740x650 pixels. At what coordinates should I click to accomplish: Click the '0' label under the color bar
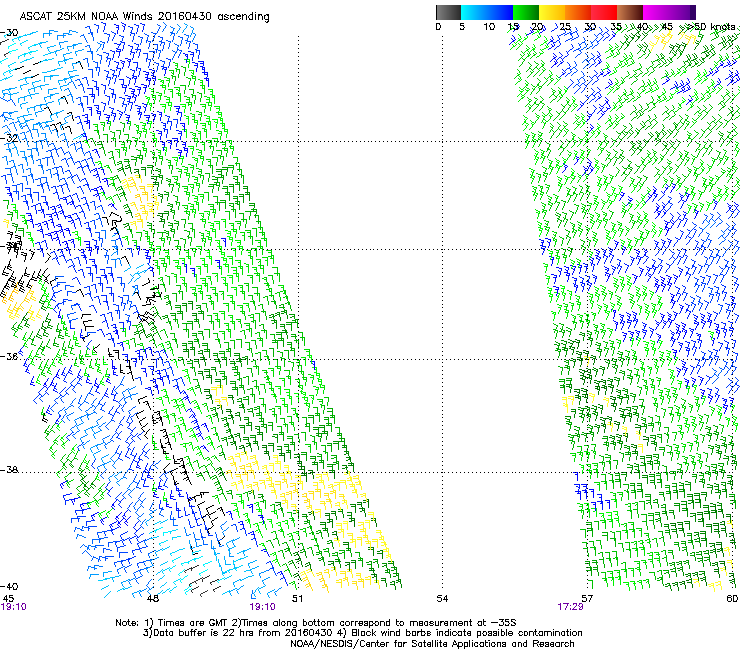pyautogui.click(x=438, y=27)
